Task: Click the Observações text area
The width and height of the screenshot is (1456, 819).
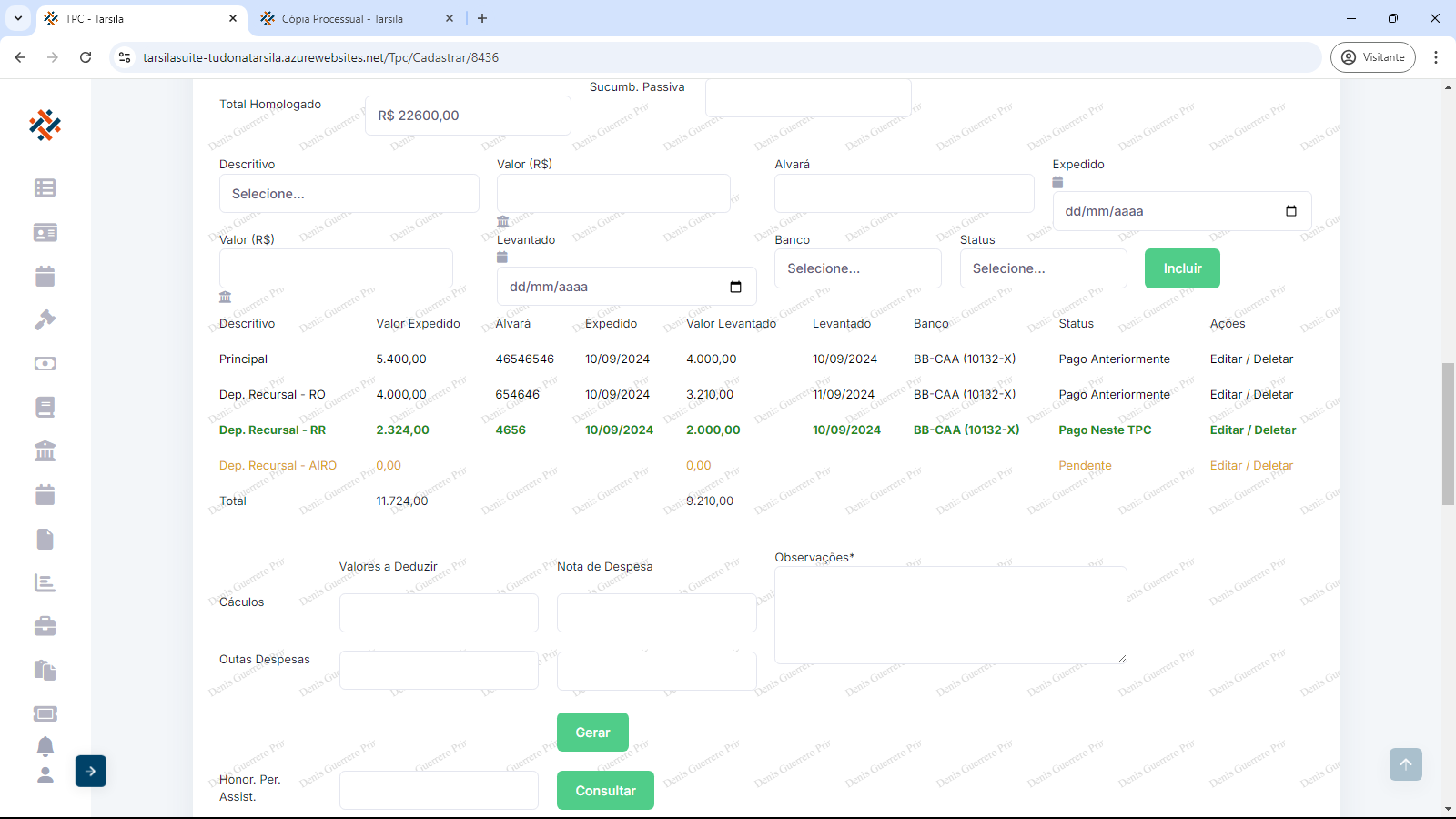Action: pos(950,614)
